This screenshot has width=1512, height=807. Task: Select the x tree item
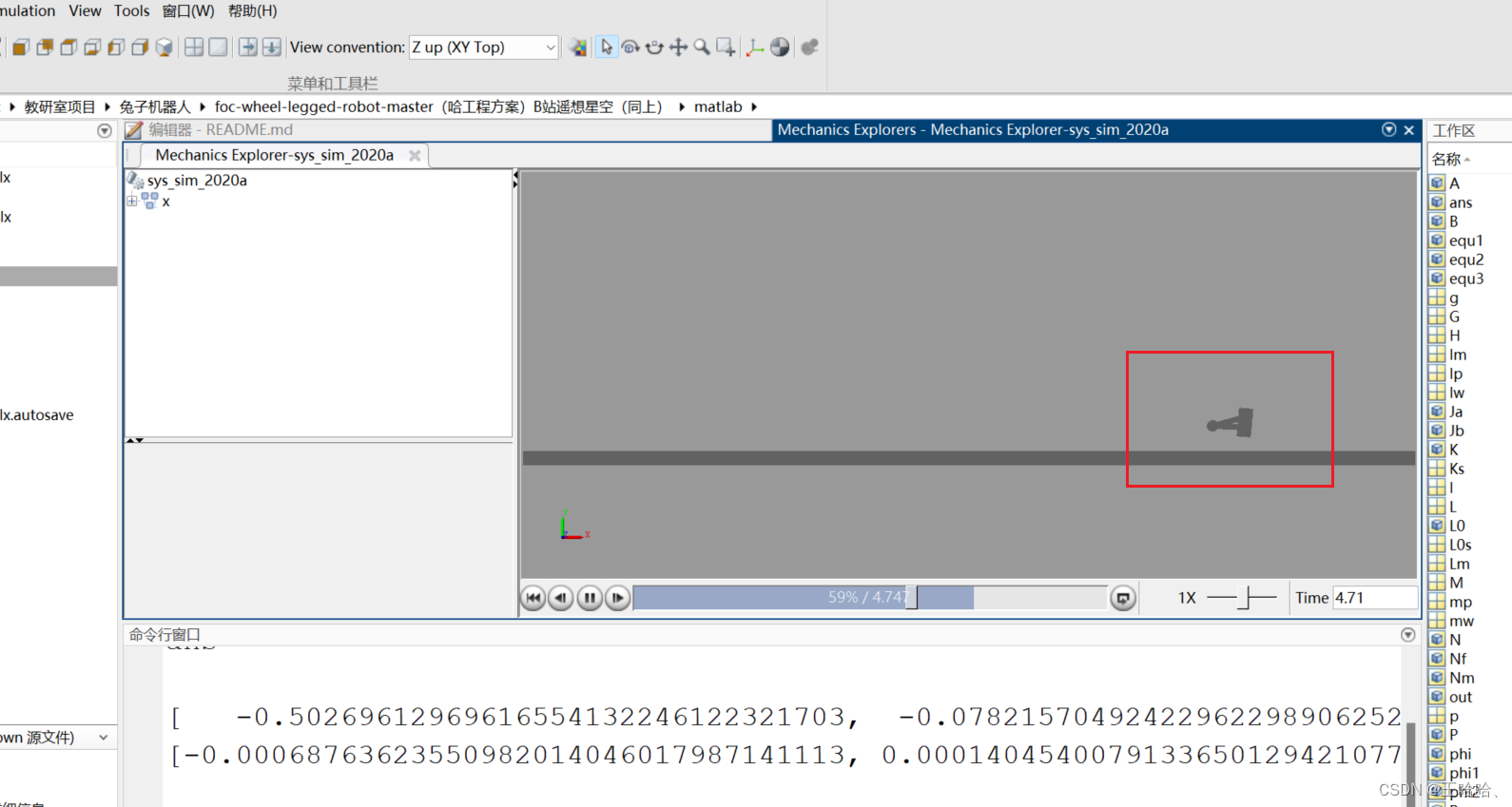165,202
